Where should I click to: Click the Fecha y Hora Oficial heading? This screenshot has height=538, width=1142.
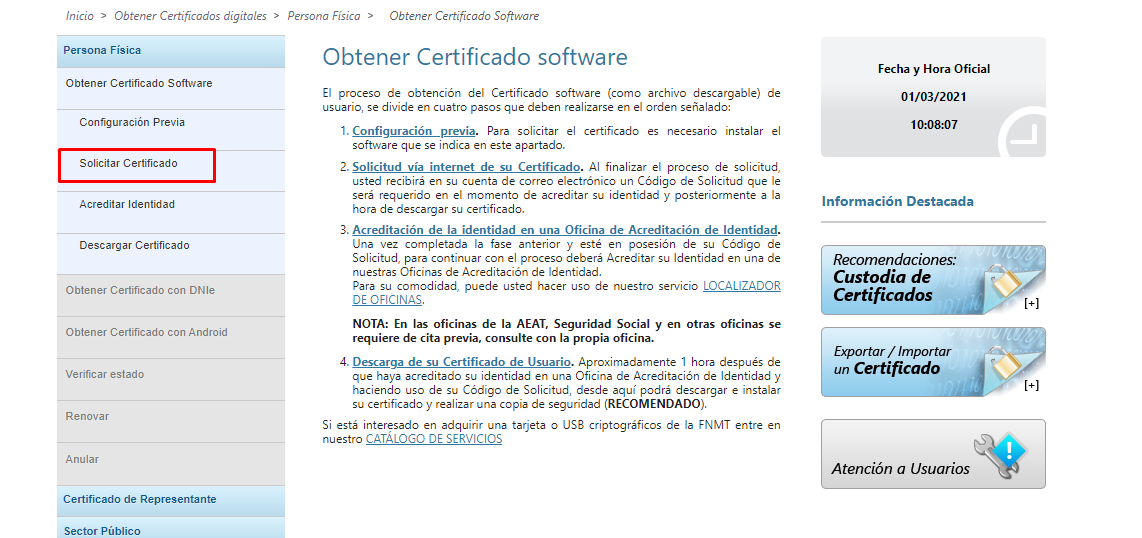click(x=934, y=69)
